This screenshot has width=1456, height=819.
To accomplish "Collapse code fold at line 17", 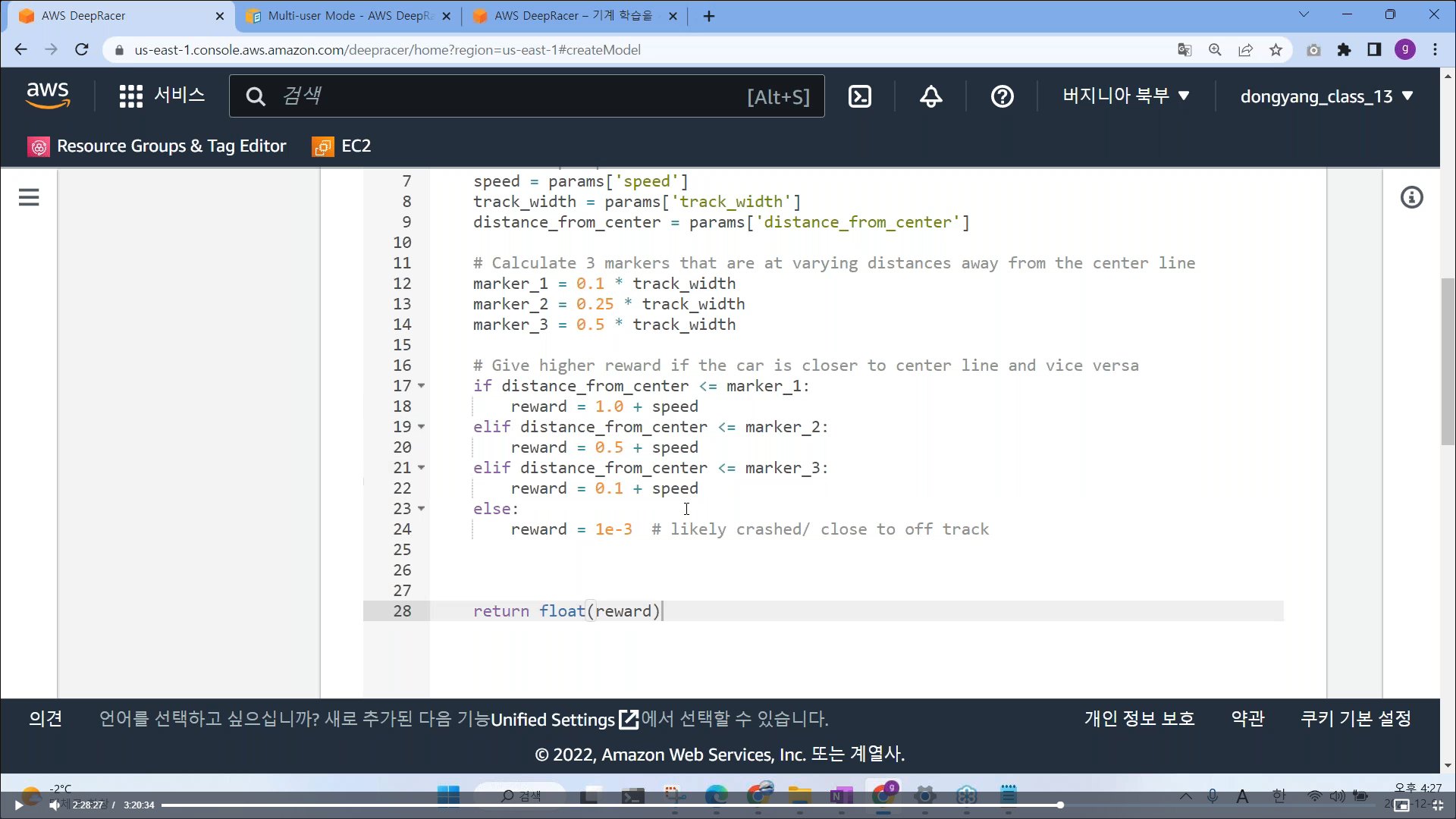I will 422,386.
